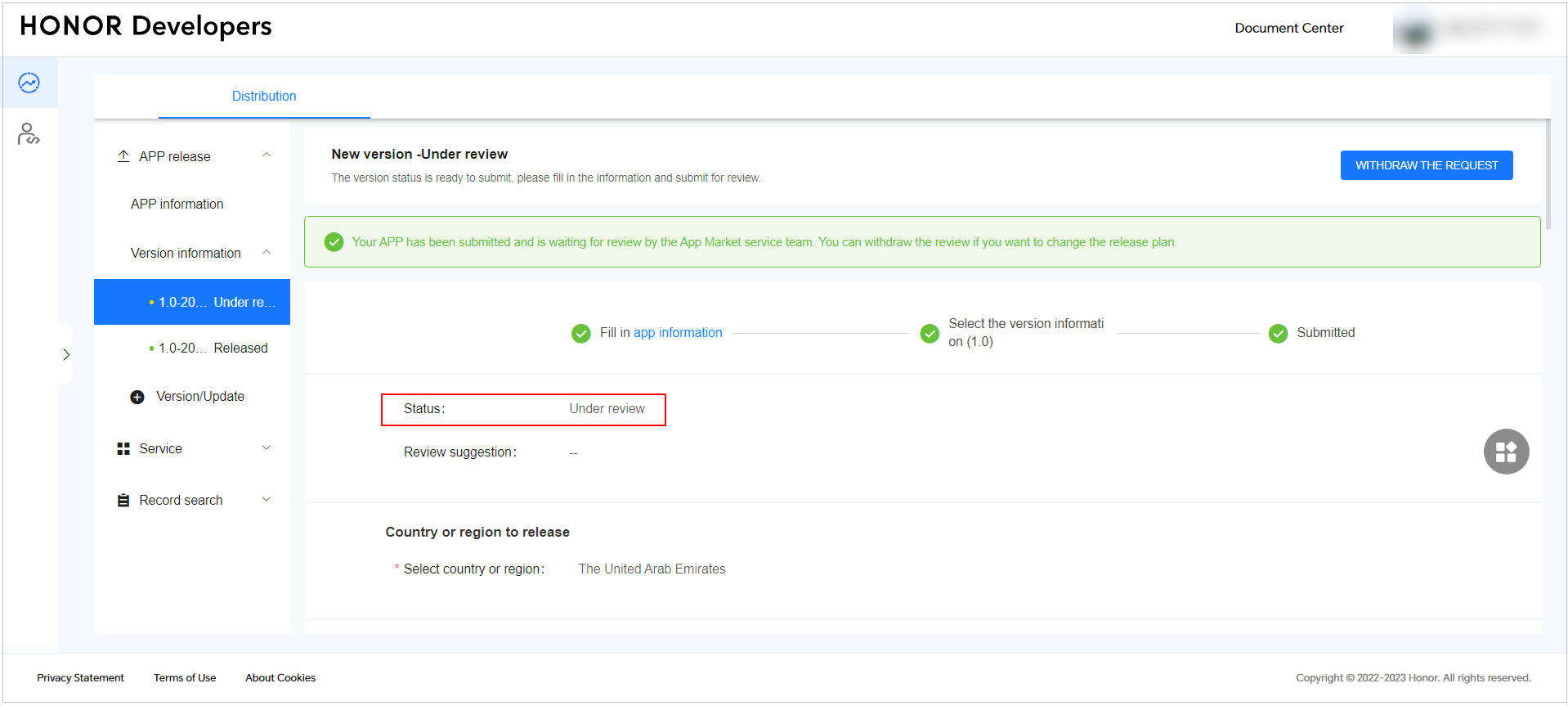Click the developer account sidebar icon
The image size is (1568, 706).
coord(29,134)
